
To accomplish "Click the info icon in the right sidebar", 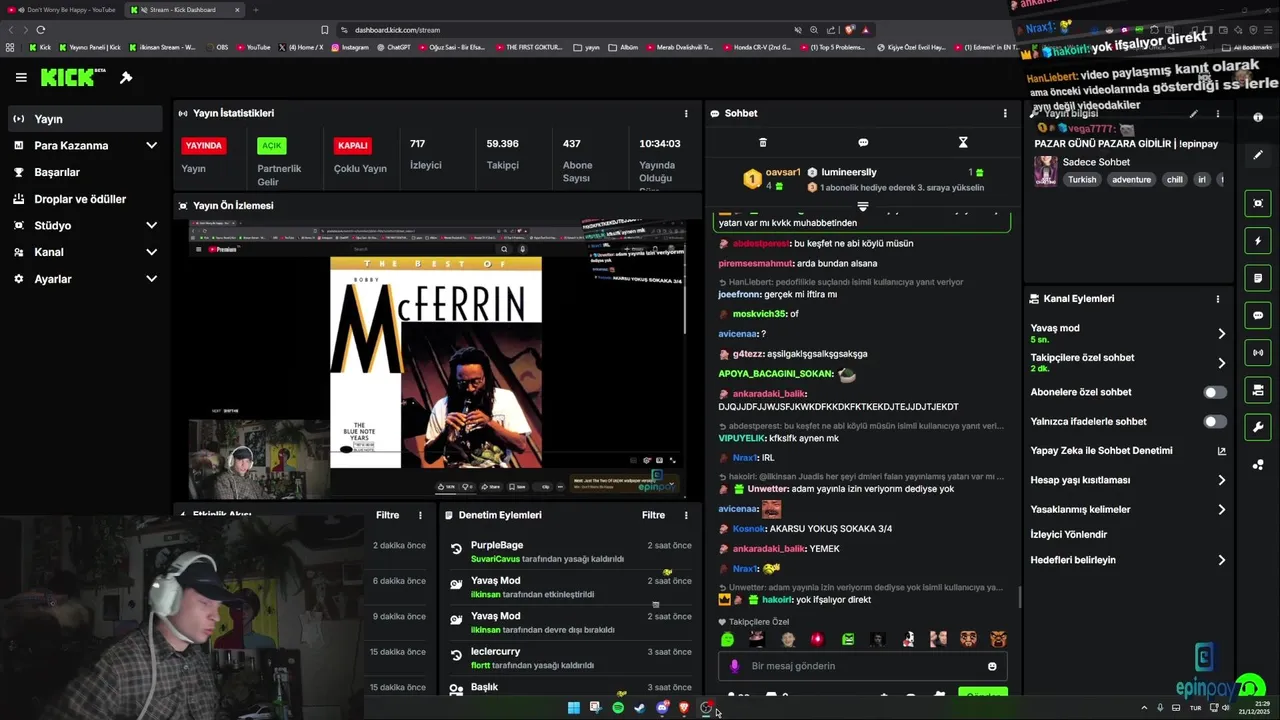I will coord(1258,117).
